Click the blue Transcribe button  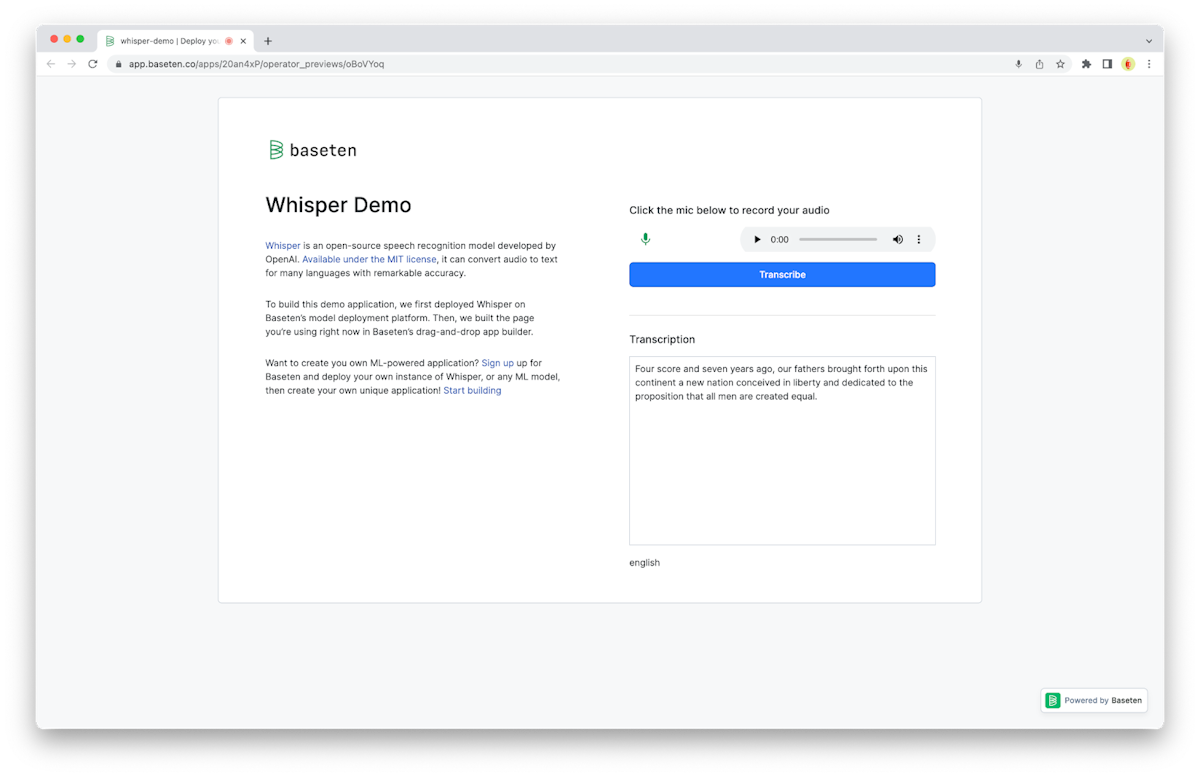coord(782,274)
